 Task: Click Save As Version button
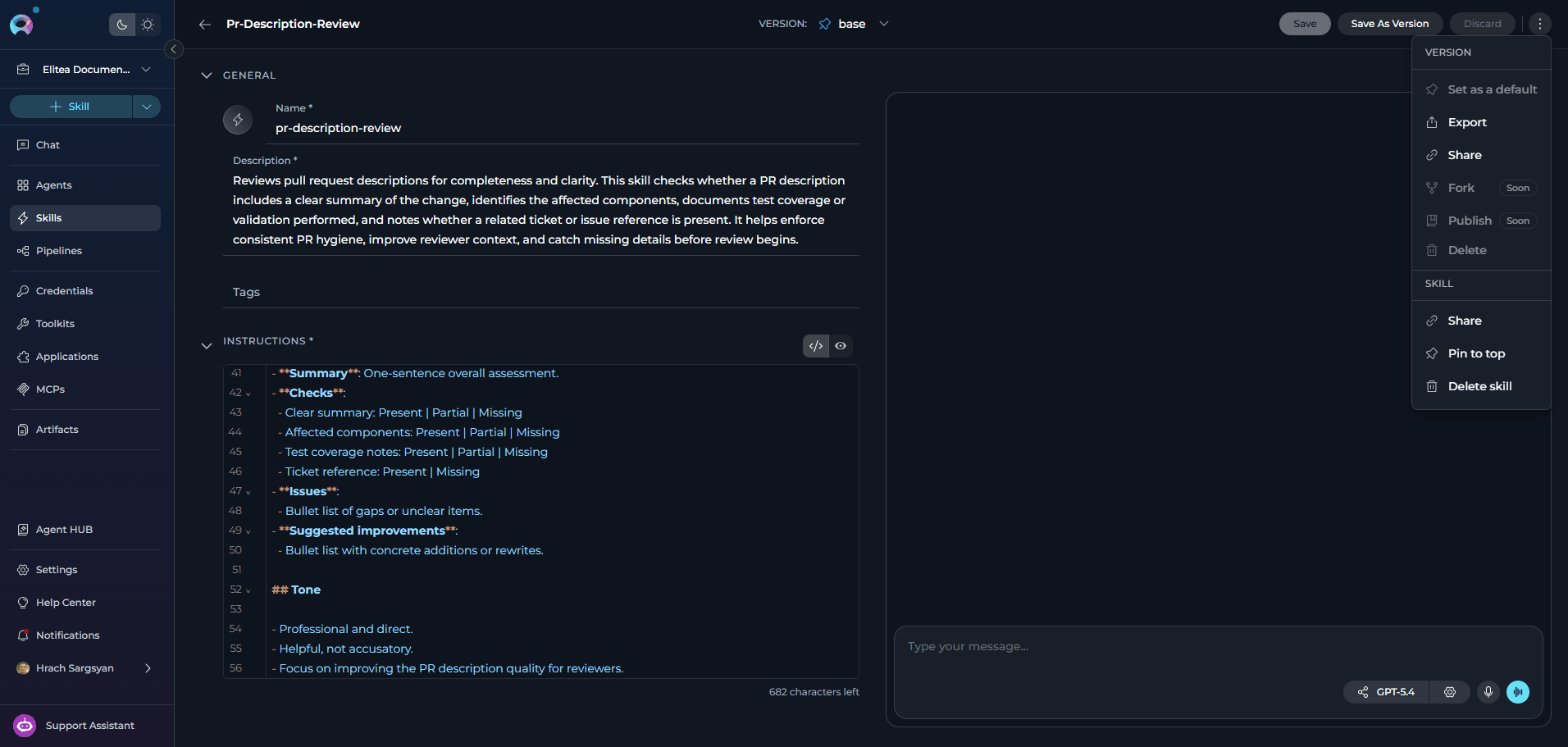(x=1389, y=24)
